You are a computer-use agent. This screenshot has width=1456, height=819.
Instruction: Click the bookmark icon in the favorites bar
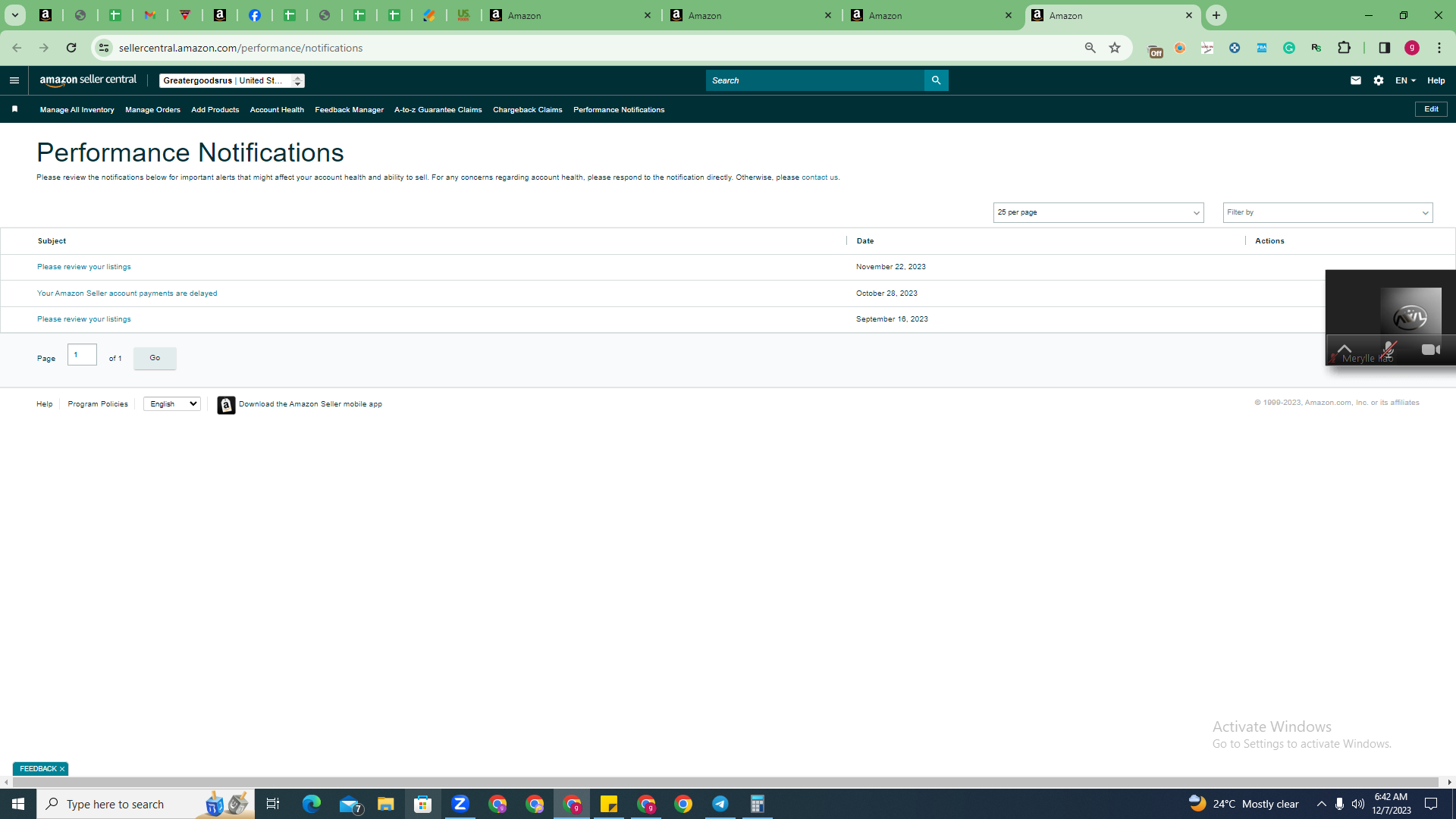tap(14, 109)
